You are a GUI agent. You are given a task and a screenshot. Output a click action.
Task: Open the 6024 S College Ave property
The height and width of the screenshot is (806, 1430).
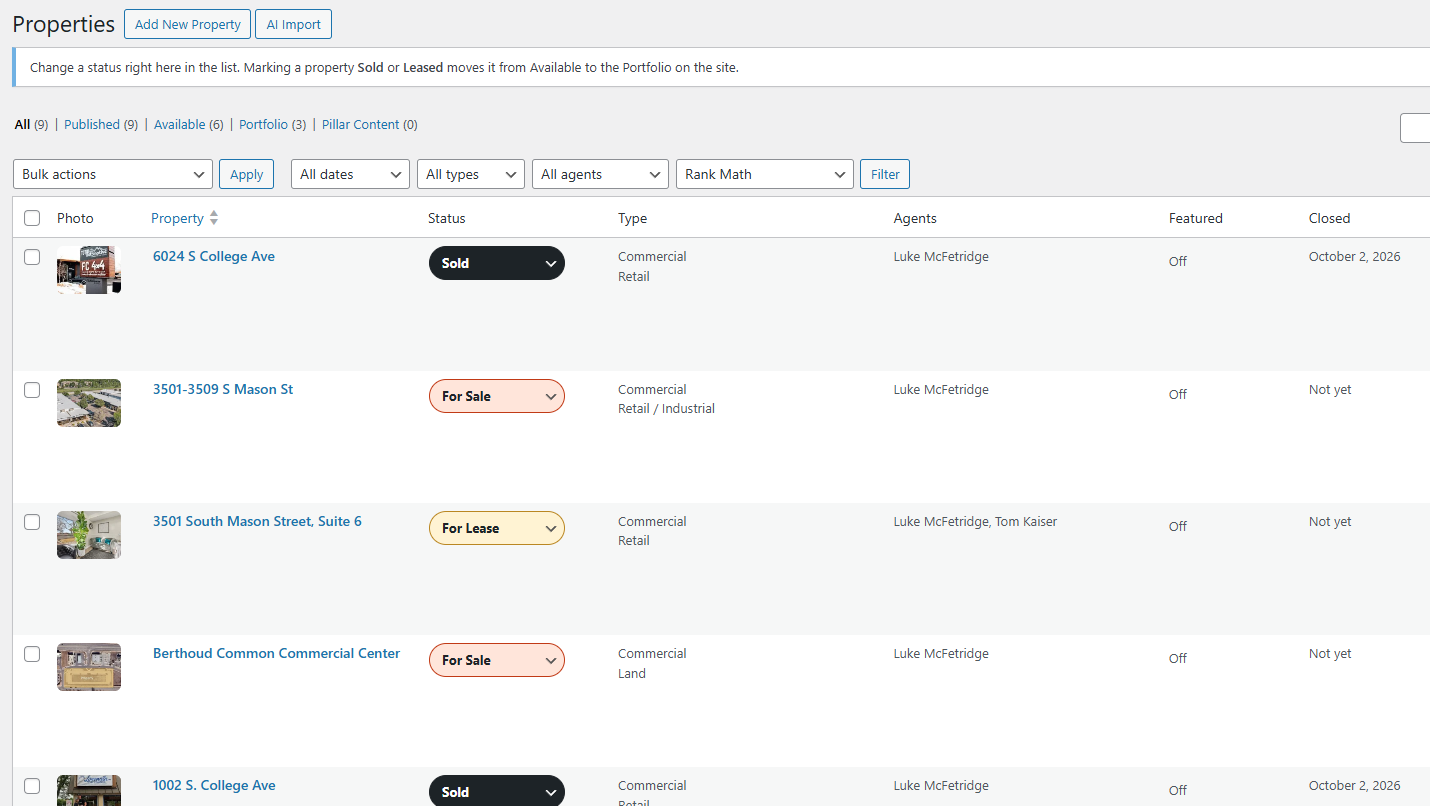click(x=214, y=257)
